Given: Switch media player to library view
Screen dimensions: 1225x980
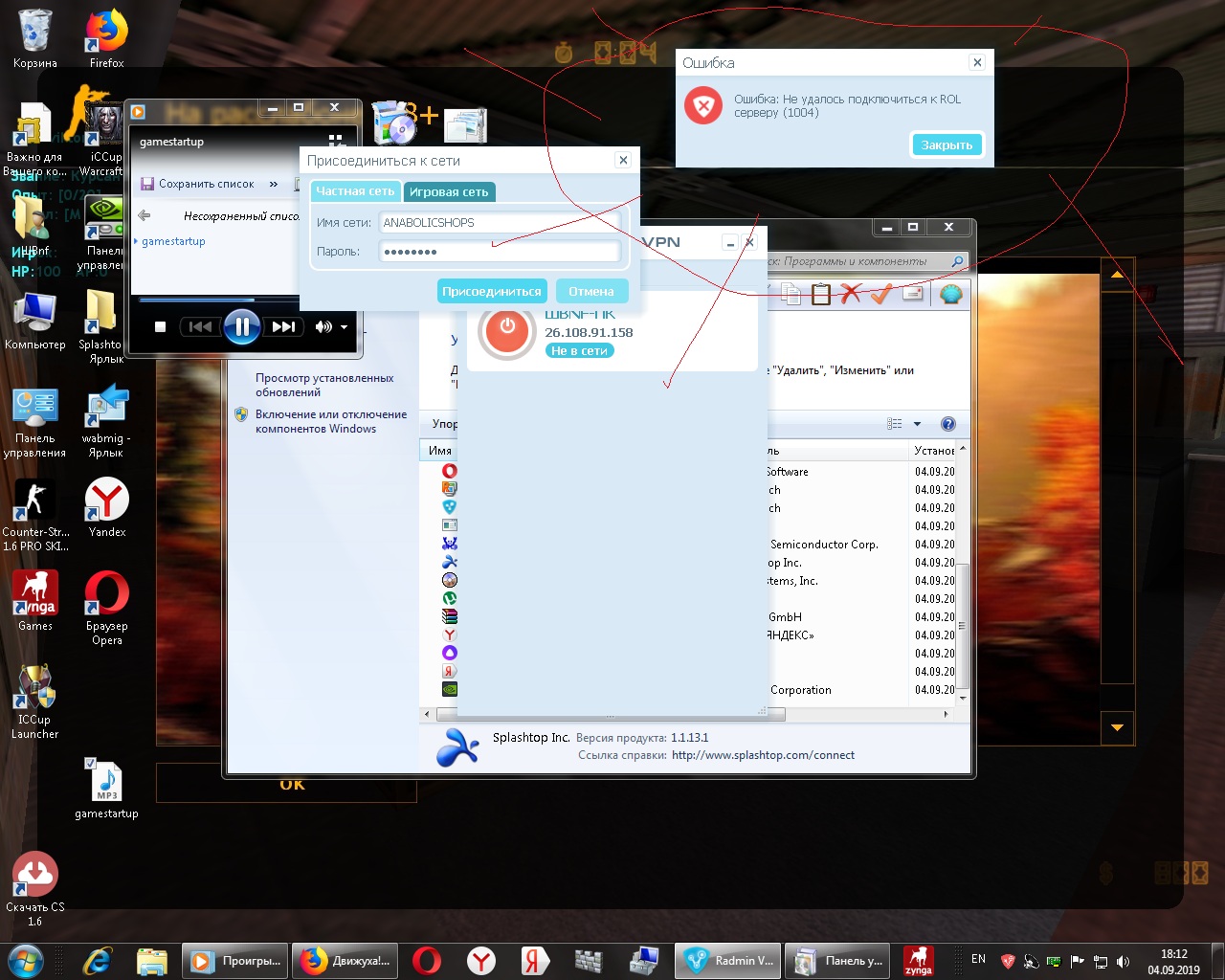Looking at the screenshot, I should [336, 141].
